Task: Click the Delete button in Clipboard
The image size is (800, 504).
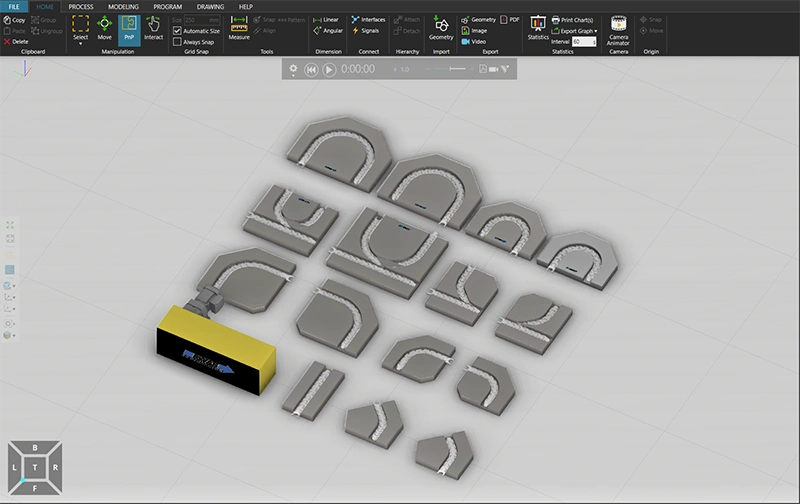Action: point(16,41)
